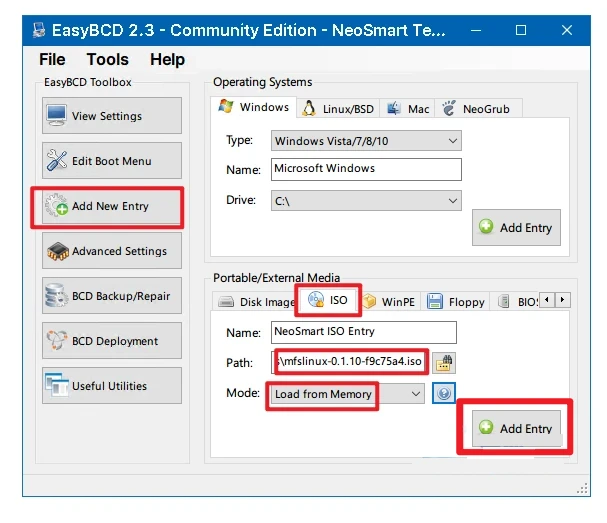The width and height of the screenshot is (607, 523).
Task: Expand the Drive dropdown showing C:\
Action: (x=366, y=201)
